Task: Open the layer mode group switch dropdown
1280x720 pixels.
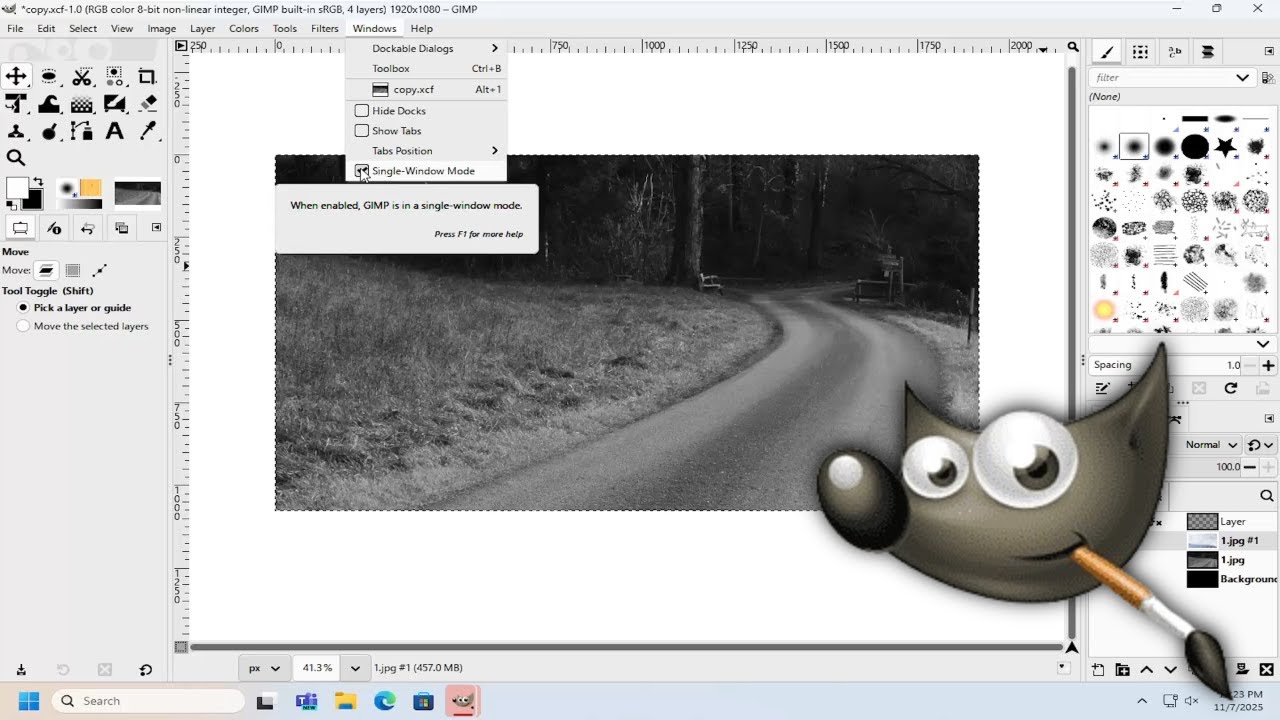Action: tap(1262, 445)
